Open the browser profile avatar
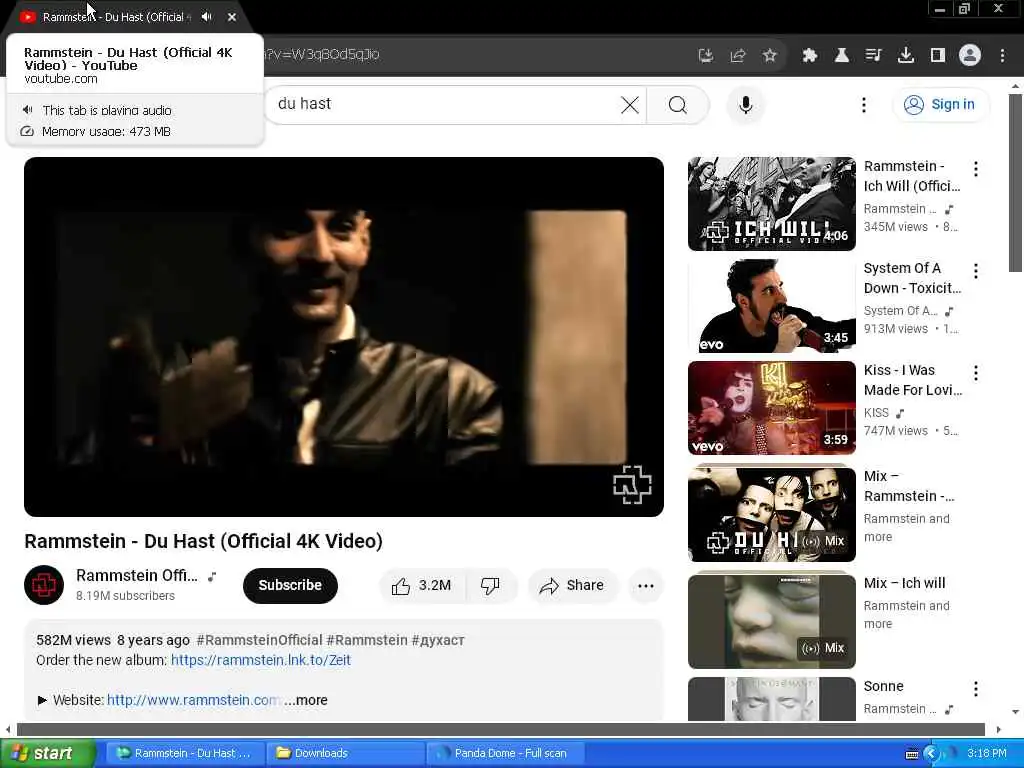Image resolution: width=1024 pixels, height=768 pixels. click(x=970, y=56)
